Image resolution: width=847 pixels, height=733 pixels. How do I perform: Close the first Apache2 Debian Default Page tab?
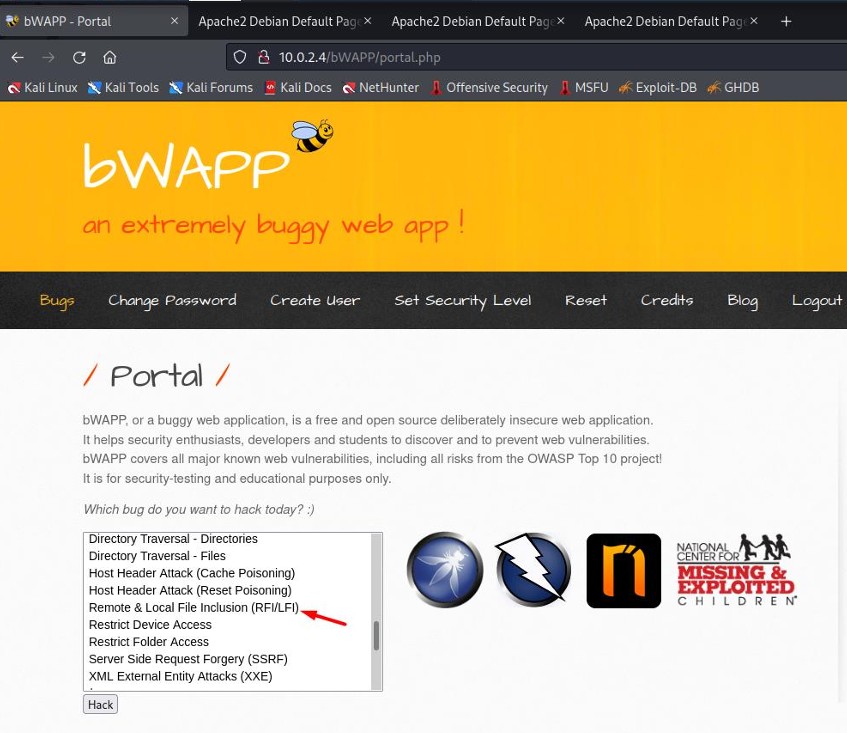click(x=367, y=21)
